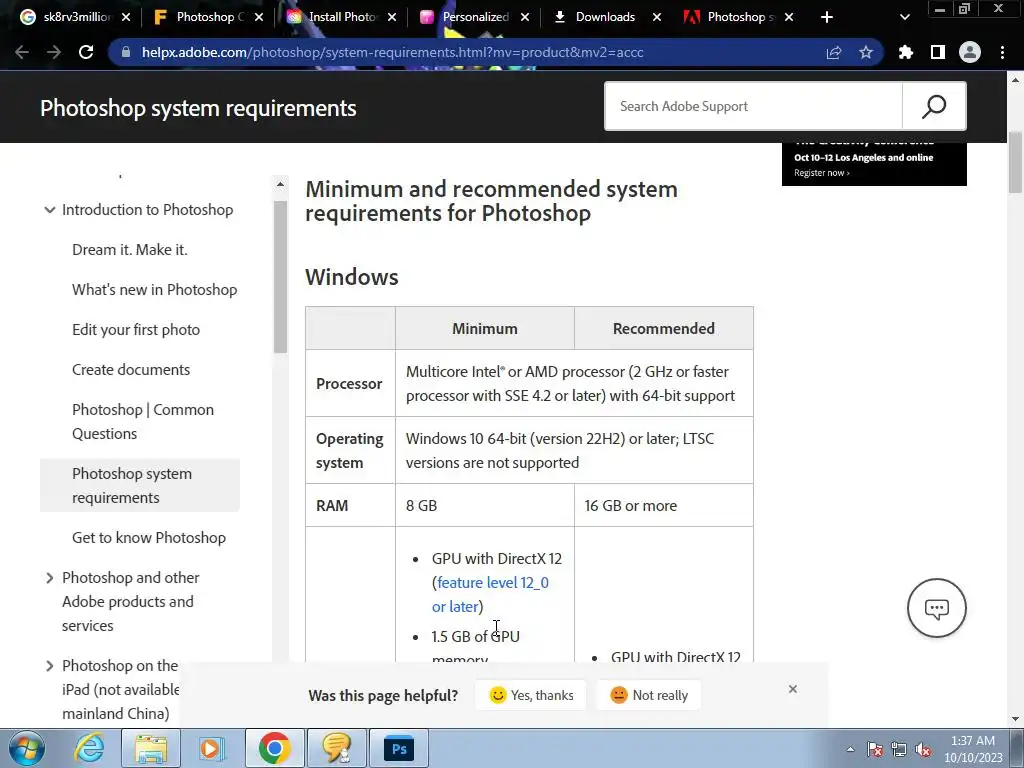Click the share page icon in address bar
This screenshot has width=1024, height=768.
click(x=834, y=52)
